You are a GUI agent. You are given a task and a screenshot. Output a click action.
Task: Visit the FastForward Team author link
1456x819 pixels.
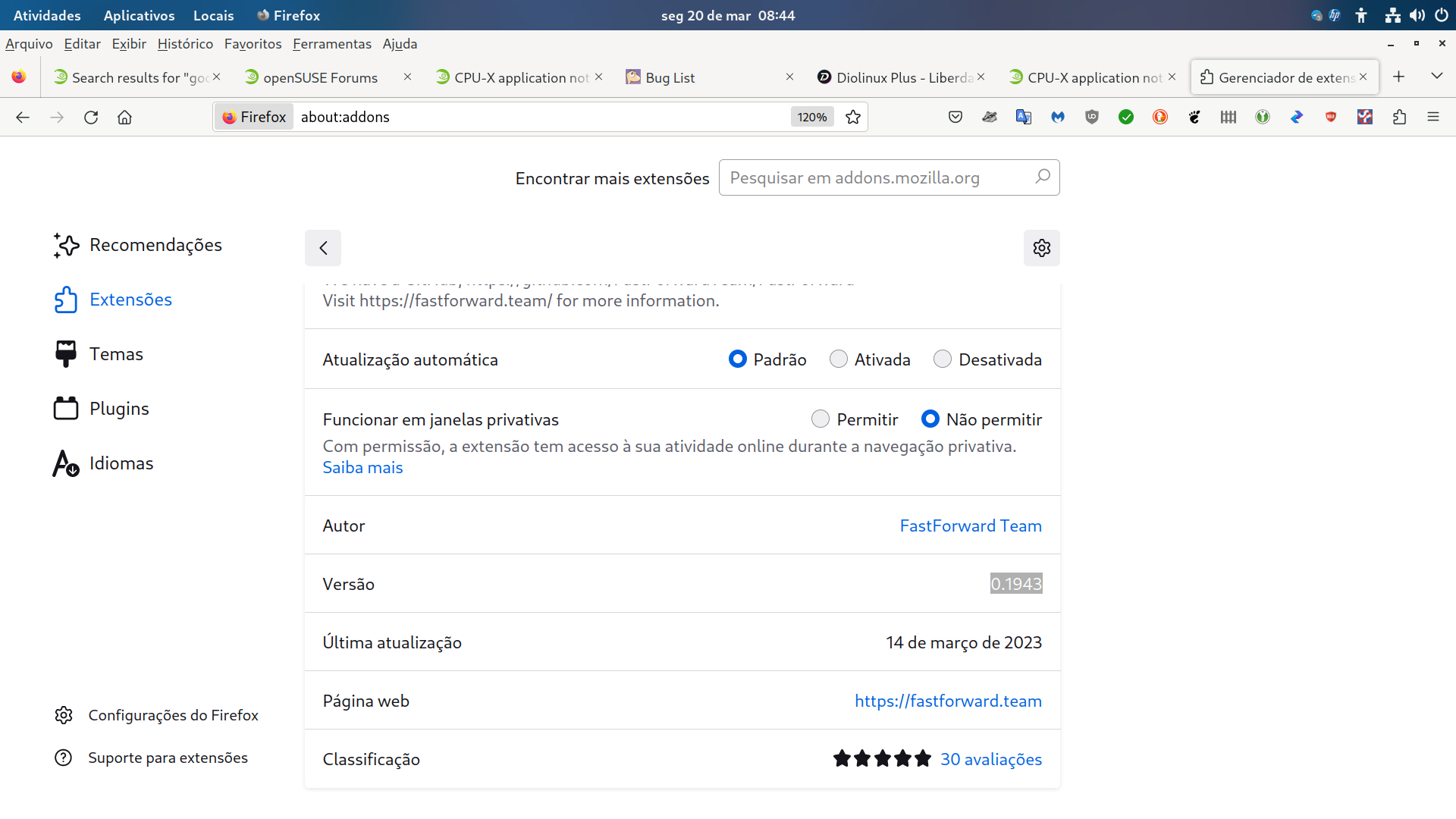[971, 525]
